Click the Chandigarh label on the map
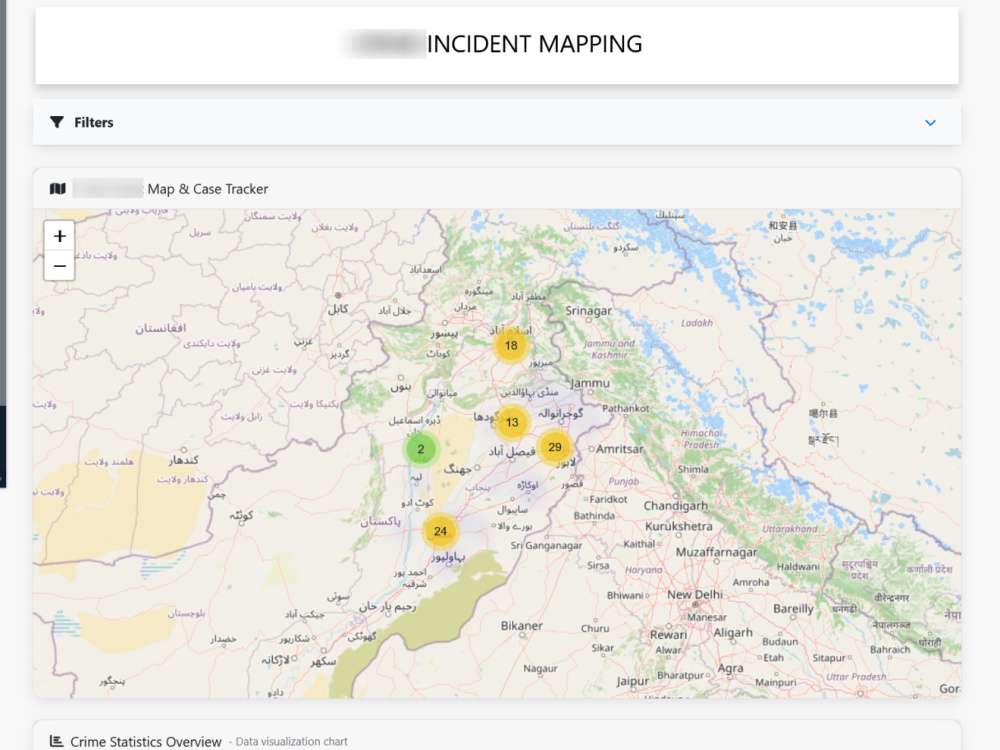1000x750 pixels. pyautogui.click(x=675, y=506)
